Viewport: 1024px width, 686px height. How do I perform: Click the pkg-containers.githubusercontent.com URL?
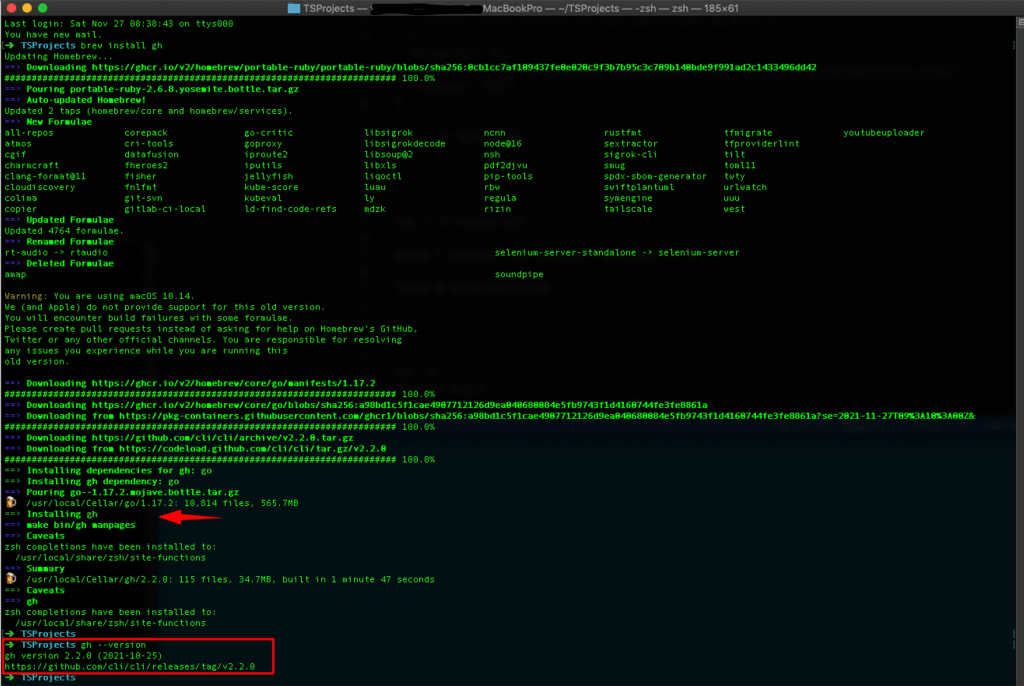pos(547,416)
